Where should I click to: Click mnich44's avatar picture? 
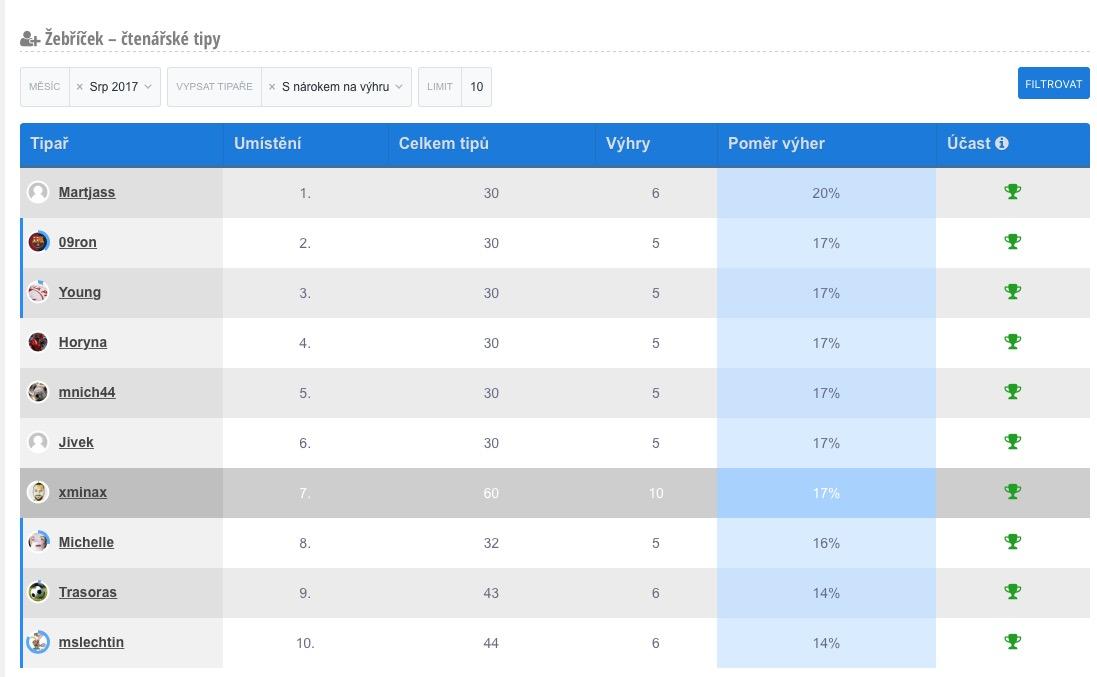pos(38,392)
